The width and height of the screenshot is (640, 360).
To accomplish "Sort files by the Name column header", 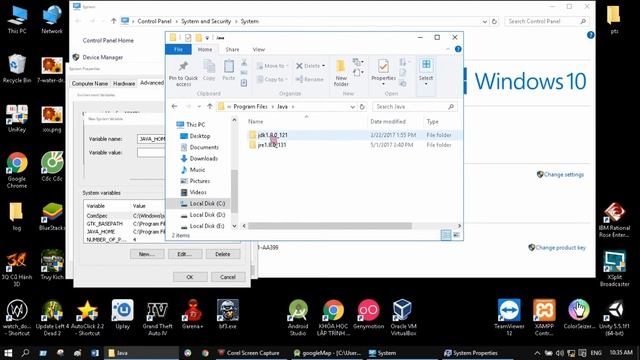I will (x=256, y=122).
